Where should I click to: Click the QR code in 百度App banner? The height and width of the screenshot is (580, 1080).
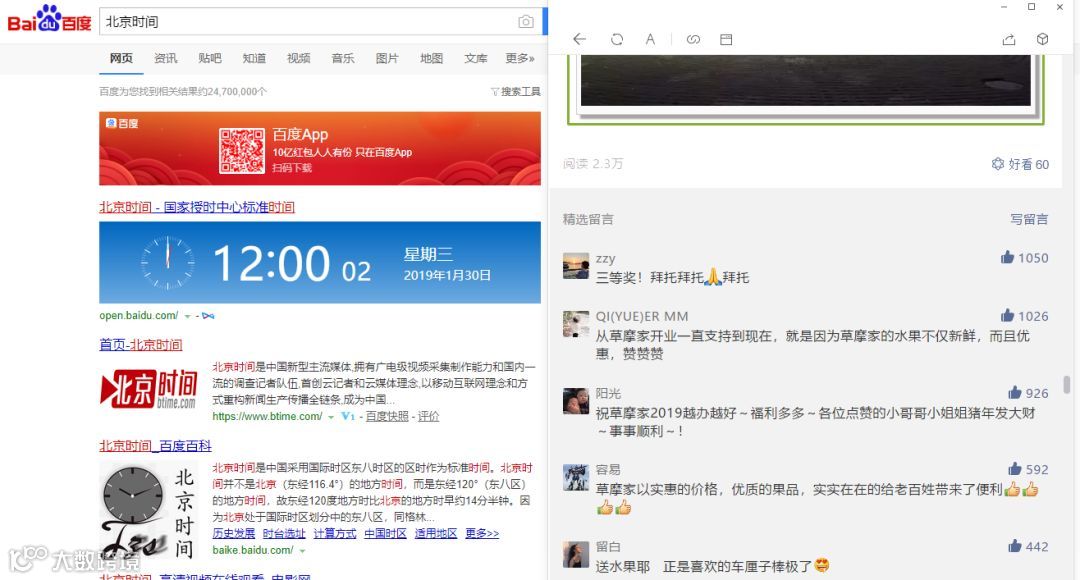click(x=242, y=151)
